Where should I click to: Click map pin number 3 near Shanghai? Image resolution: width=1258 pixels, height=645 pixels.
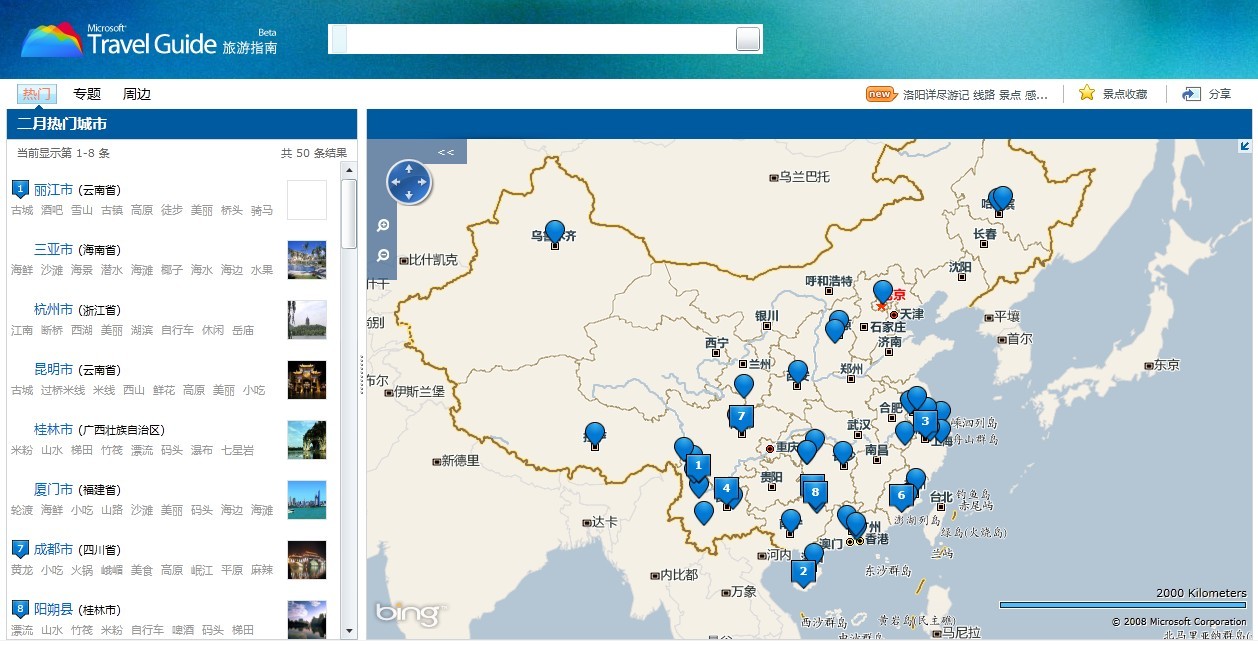click(925, 421)
